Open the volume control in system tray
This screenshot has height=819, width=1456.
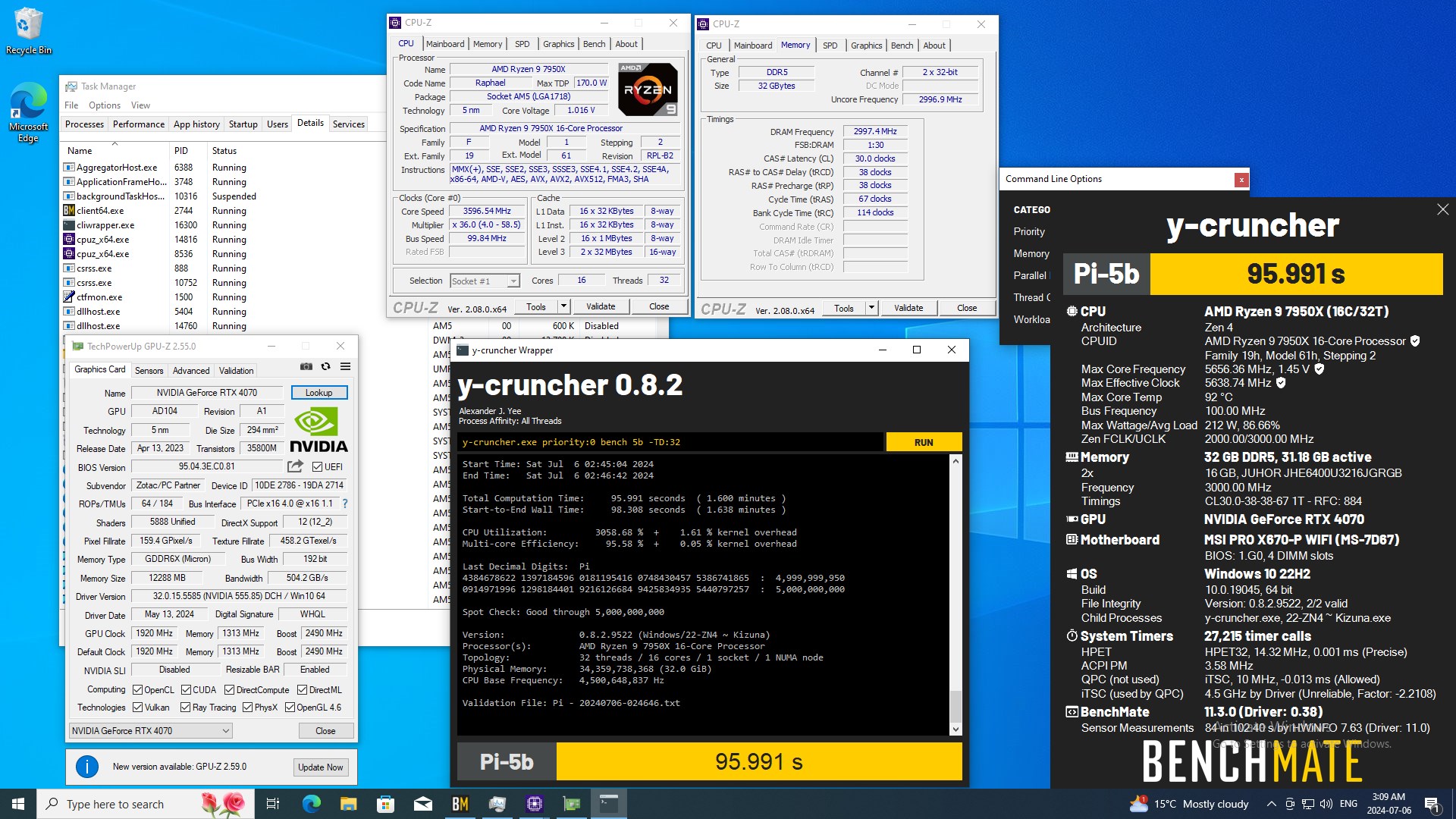click(x=1326, y=804)
